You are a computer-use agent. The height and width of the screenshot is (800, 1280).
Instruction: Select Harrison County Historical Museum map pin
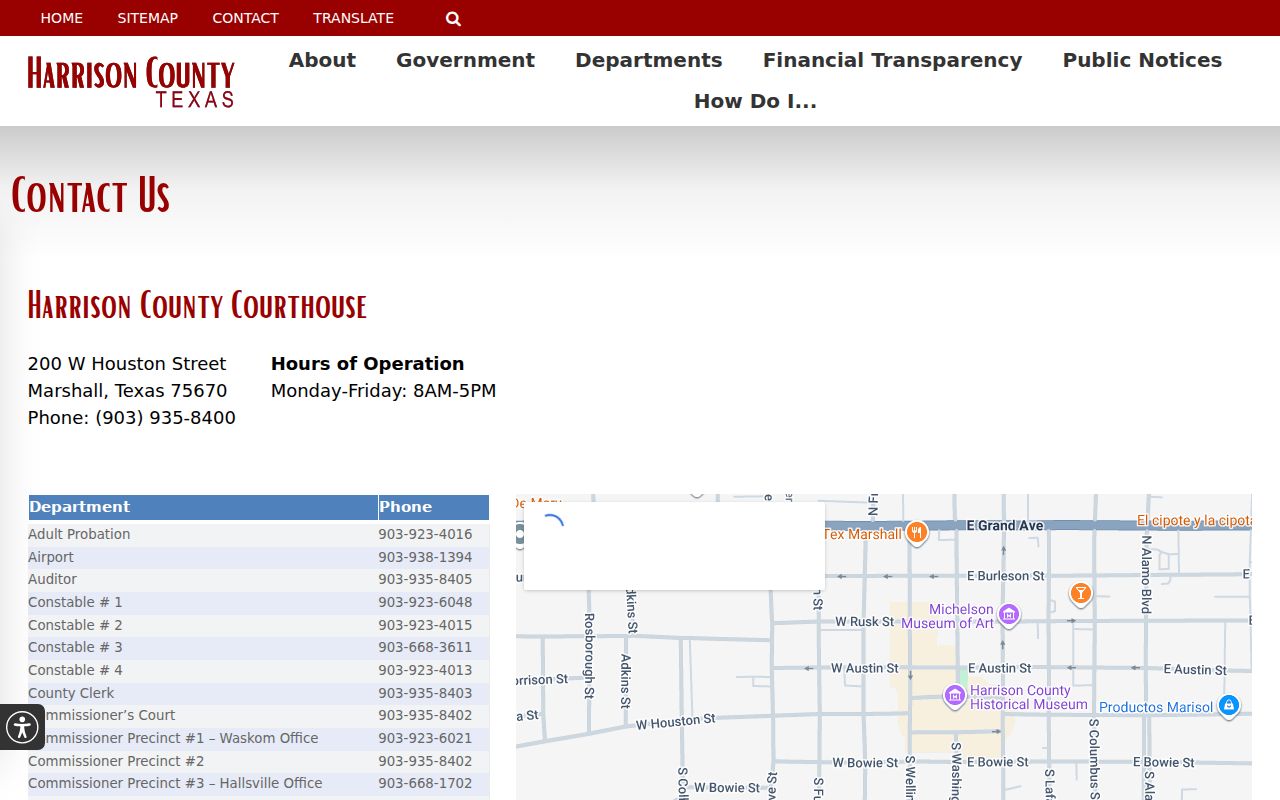tap(955, 695)
